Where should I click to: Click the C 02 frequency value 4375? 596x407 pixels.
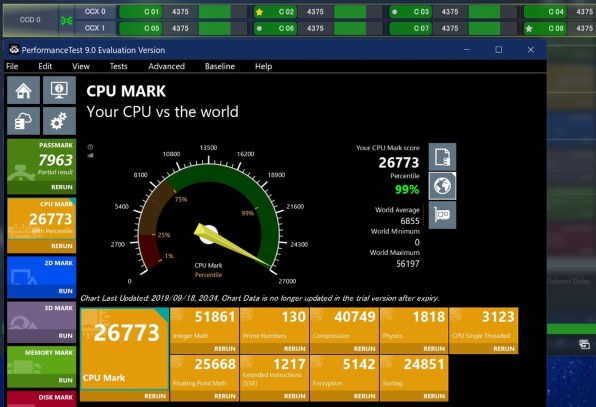tap(315, 12)
